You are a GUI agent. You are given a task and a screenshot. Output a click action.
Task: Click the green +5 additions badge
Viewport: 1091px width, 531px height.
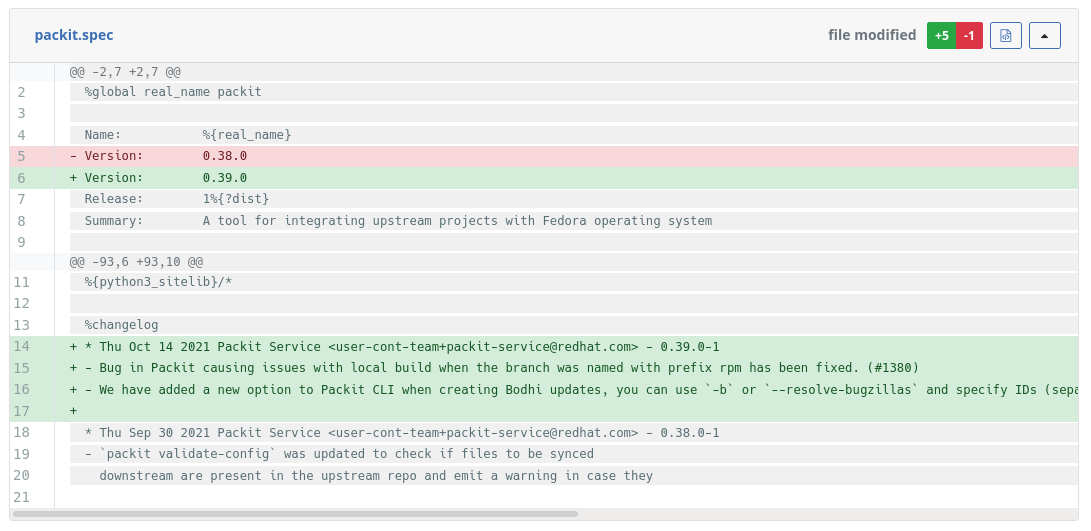941,35
